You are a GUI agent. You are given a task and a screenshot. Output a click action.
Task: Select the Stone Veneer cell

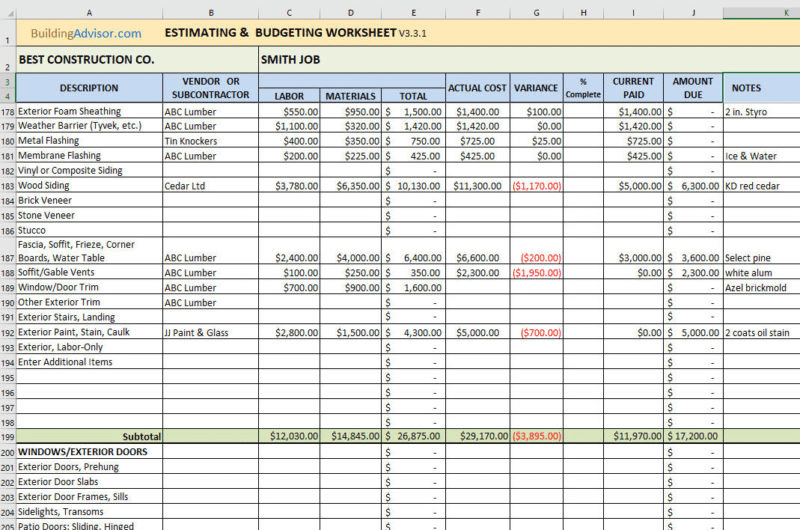pos(89,215)
